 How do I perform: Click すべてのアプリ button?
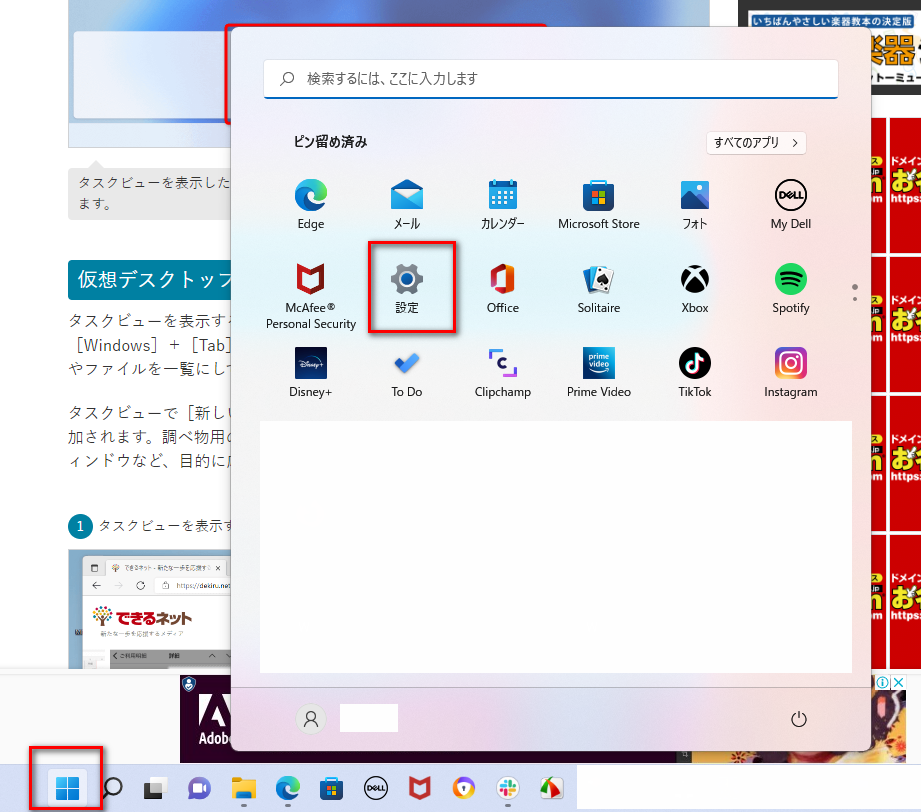pyautogui.click(x=756, y=143)
